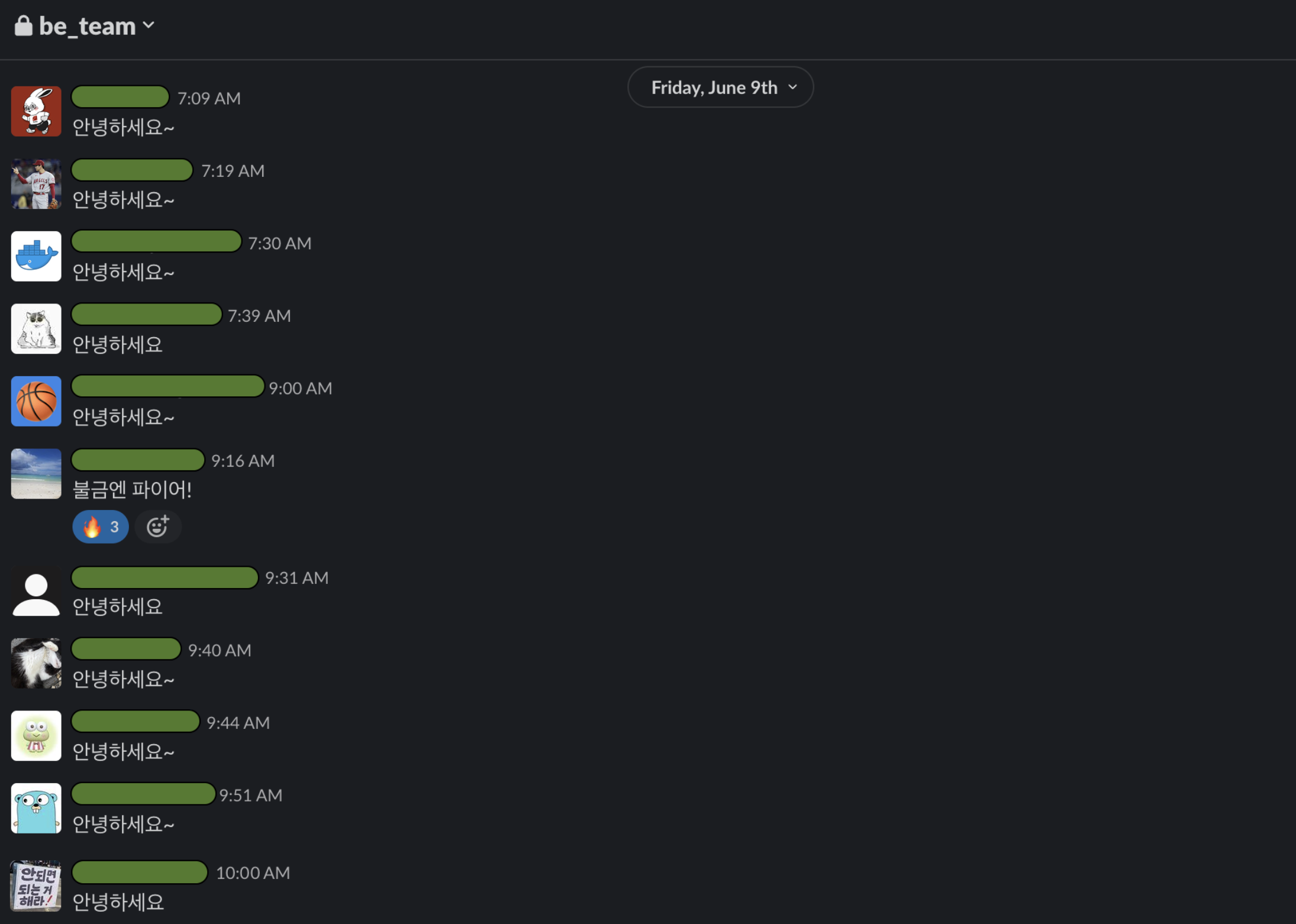1296x924 pixels.
Task: Click the red rabbit mascot avatar
Action: coord(36,111)
